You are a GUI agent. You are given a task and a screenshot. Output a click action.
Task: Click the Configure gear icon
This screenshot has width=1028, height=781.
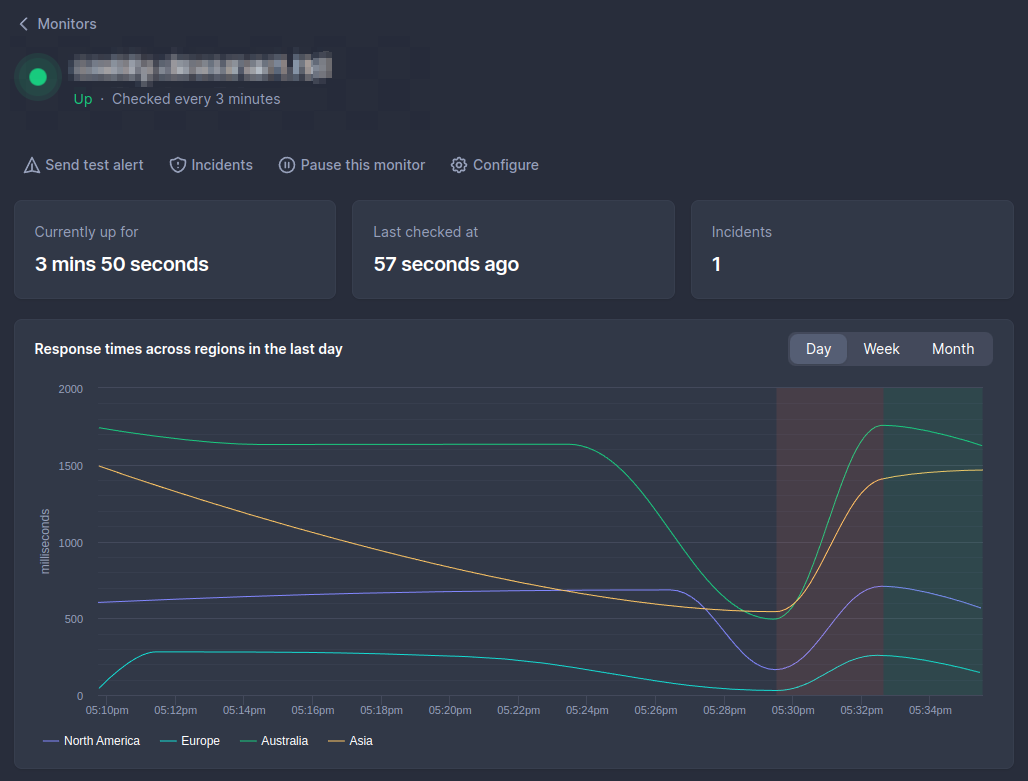click(459, 165)
